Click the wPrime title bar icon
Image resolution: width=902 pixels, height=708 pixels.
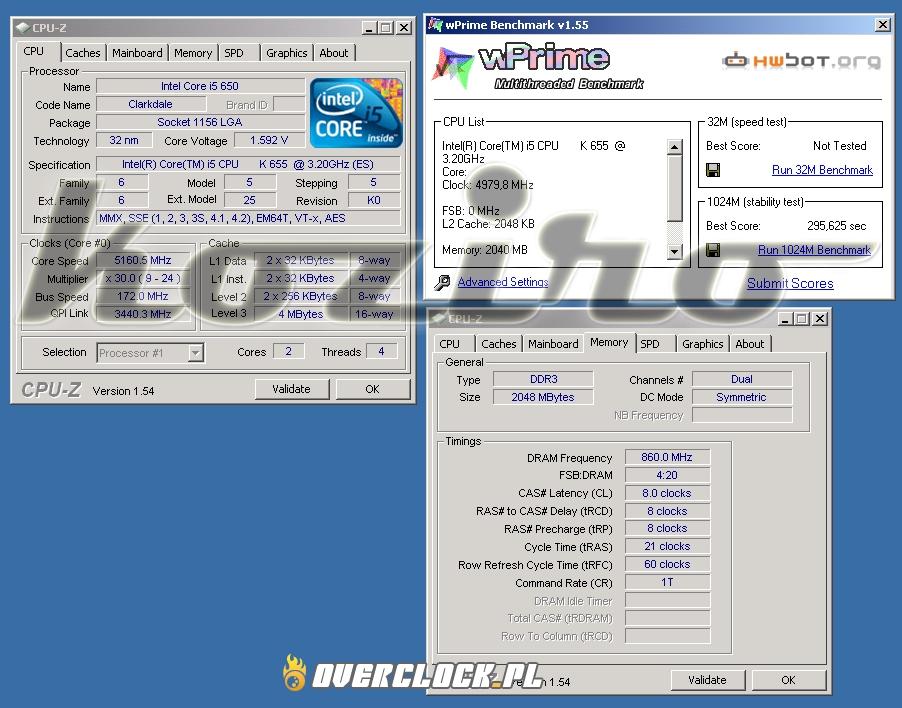435,25
